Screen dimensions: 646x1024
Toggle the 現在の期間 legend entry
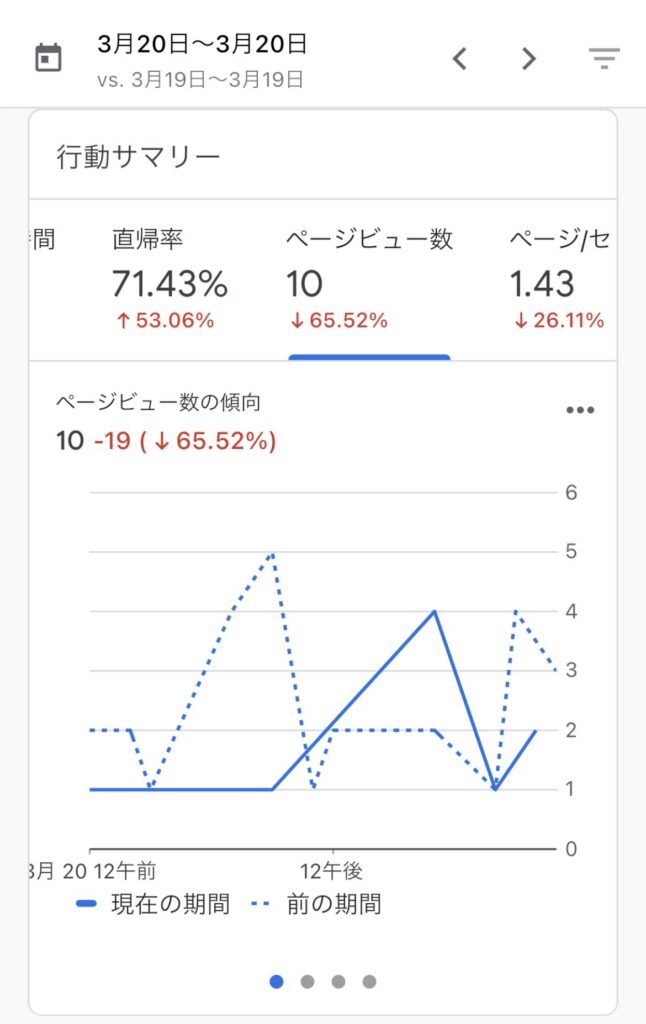[x=153, y=904]
